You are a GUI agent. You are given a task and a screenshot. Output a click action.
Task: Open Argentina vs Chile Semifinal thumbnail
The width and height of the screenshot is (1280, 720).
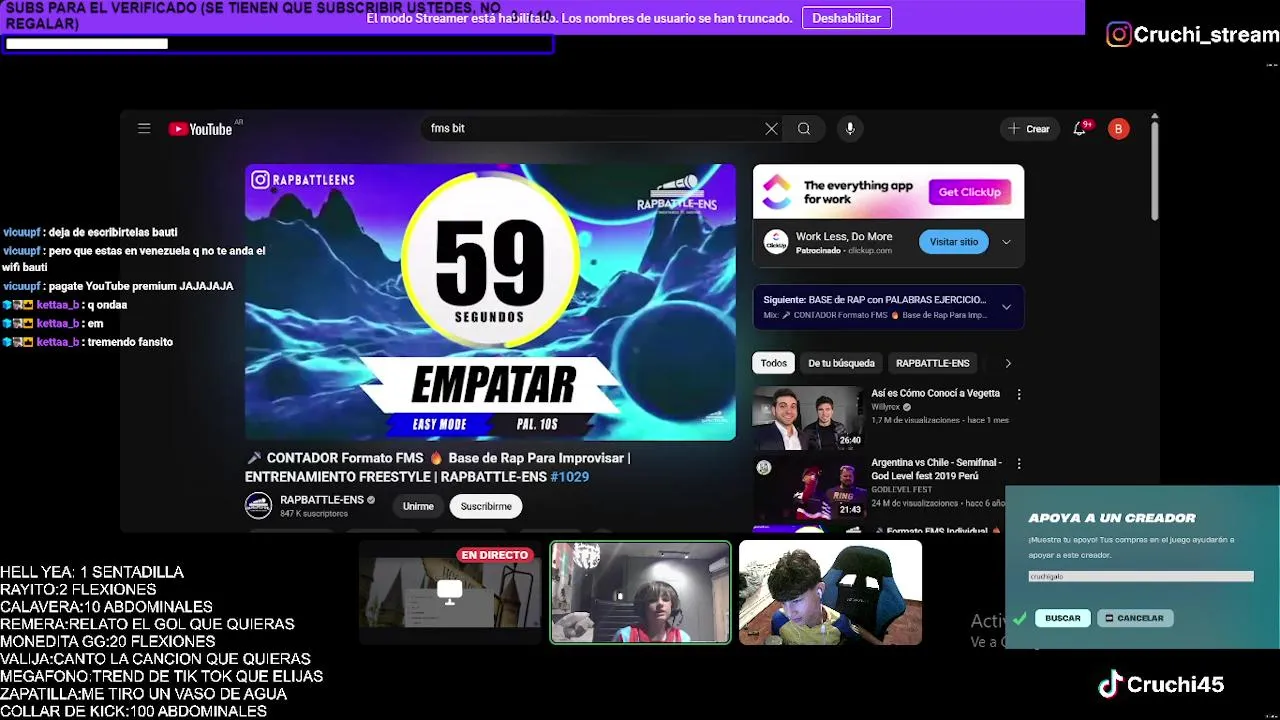[808, 487]
